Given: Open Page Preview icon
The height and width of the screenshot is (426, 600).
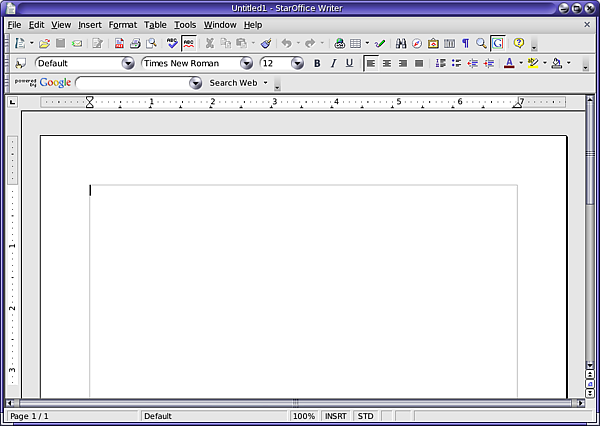Looking at the screenshot, I should click(x=152, y=43).
